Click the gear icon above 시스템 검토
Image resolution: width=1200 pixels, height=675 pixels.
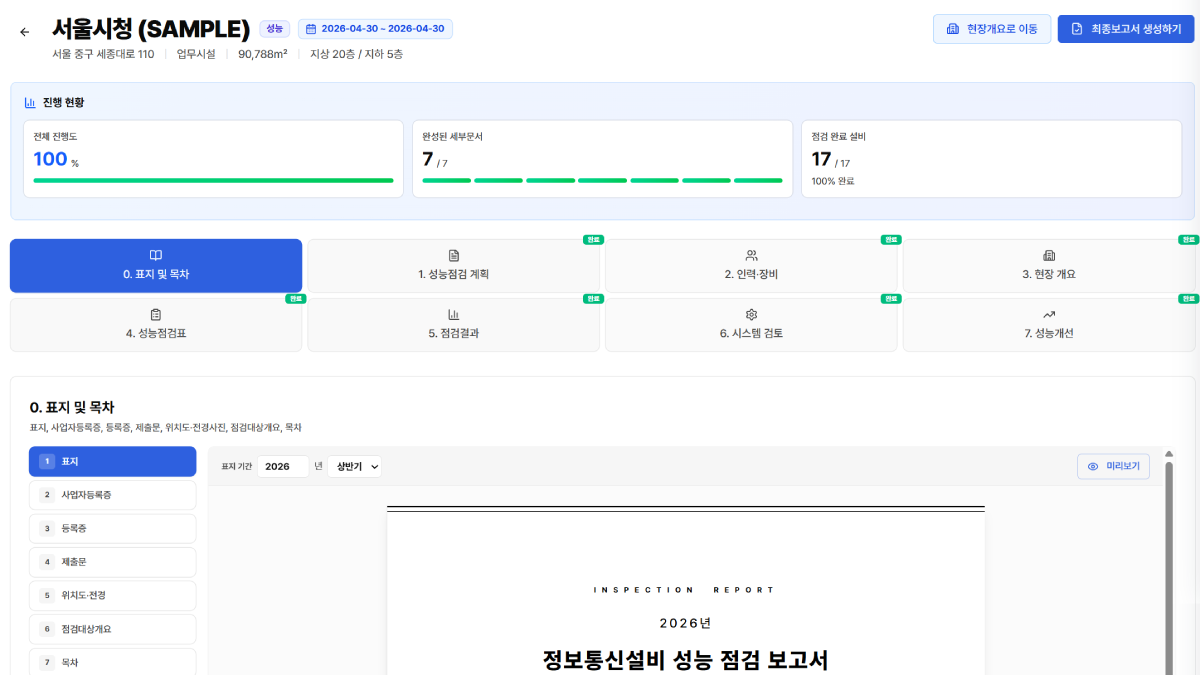752,315
